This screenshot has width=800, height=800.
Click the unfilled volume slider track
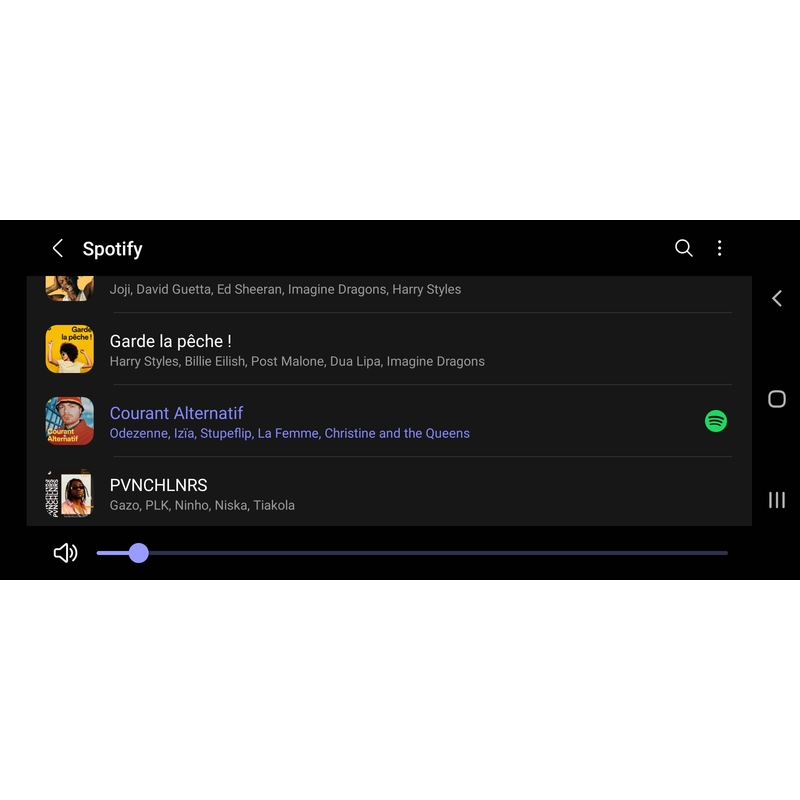point(438,553)
